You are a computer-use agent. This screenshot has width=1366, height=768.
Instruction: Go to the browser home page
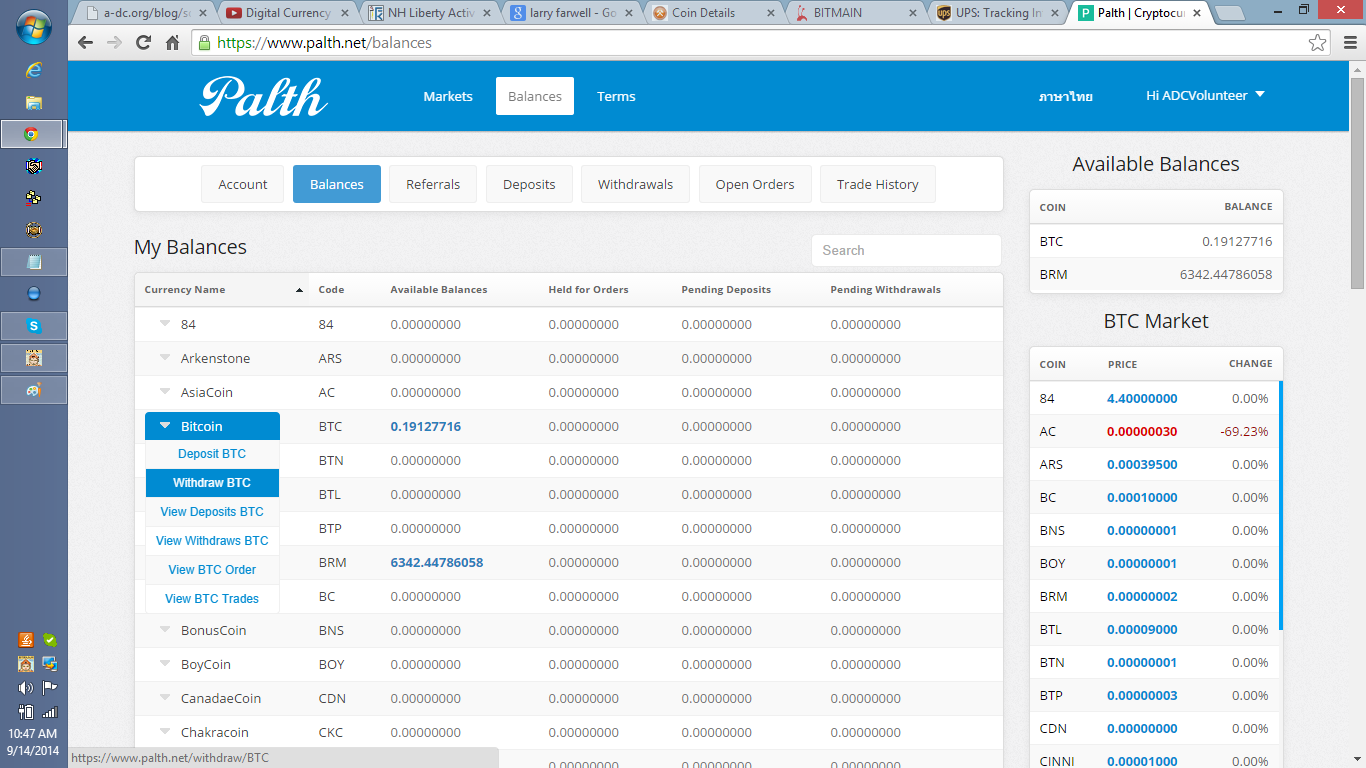[x=172, y=43]
